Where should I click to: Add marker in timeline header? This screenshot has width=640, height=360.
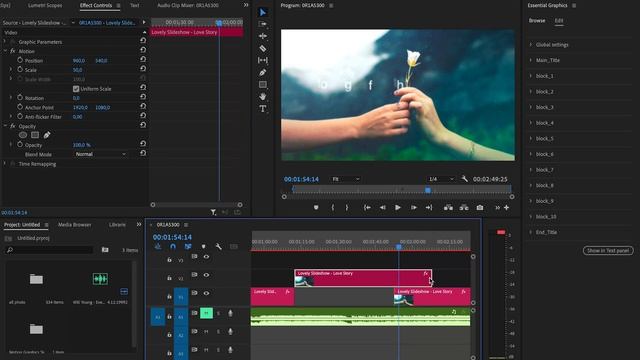pyautogui.click(x=203, y=247)
